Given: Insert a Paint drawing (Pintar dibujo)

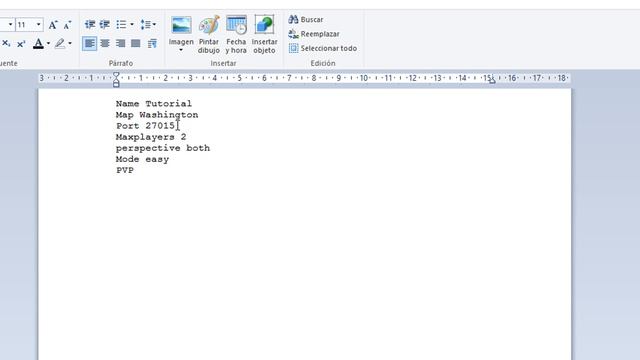Looking at the screenshot, I should click(209, 35).
